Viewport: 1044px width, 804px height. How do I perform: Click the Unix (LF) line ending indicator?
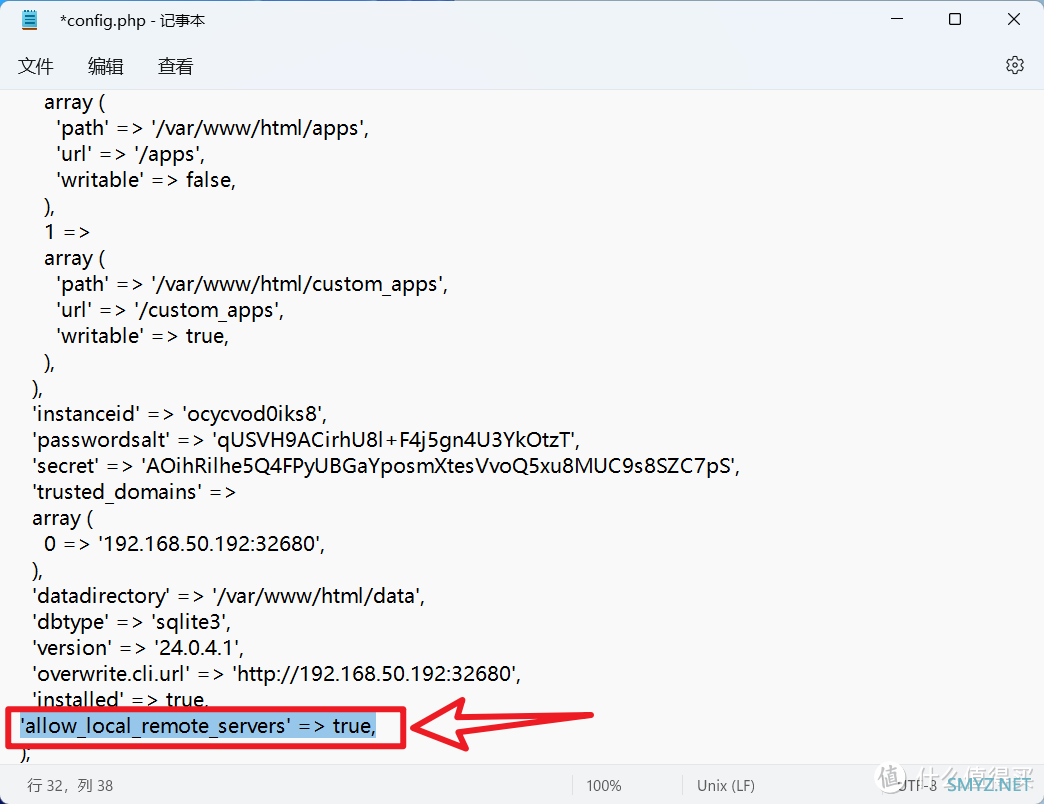[x=726, y=785]
